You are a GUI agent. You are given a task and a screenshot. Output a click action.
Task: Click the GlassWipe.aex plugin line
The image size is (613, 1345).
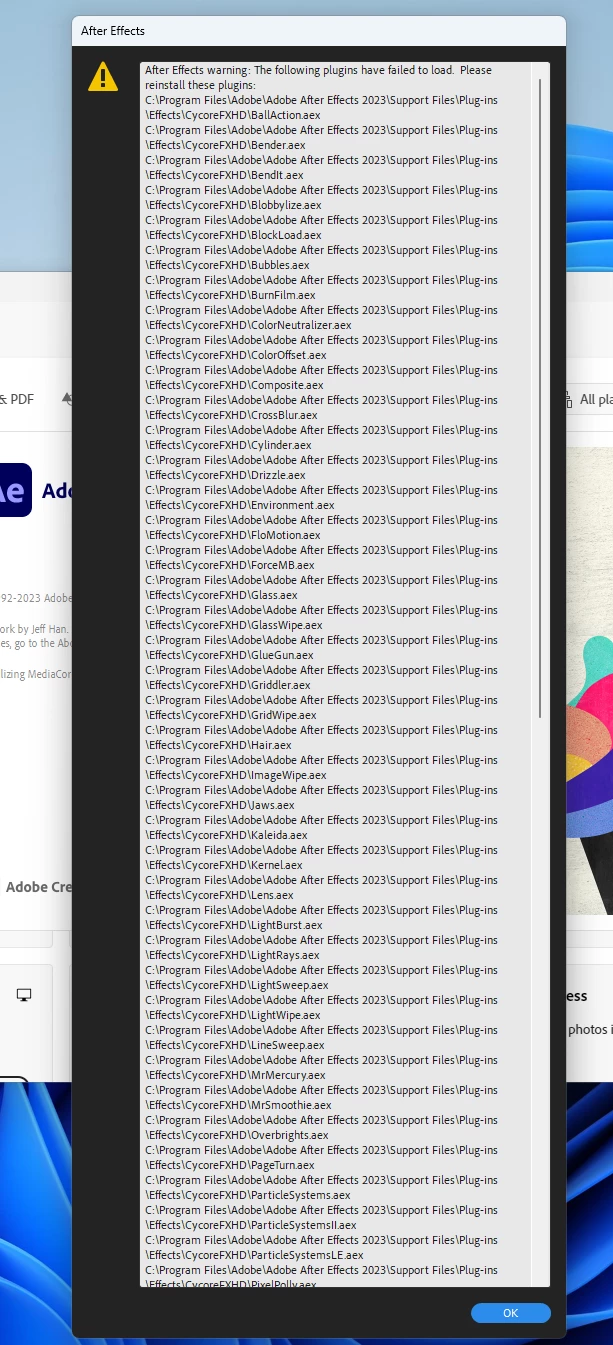[234, 625]
